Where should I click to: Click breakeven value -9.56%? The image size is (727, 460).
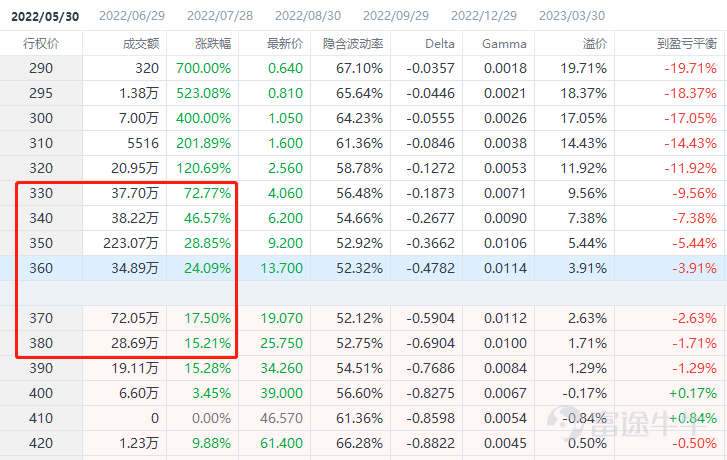[695, 193]
